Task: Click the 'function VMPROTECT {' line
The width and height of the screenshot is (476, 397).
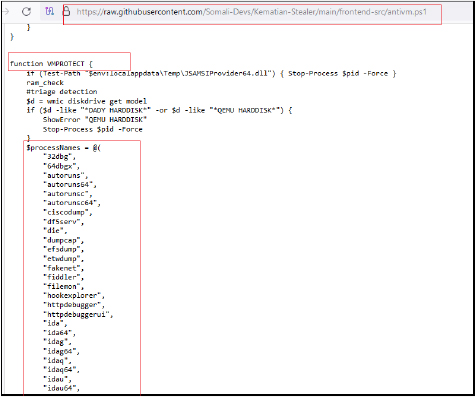Action: 51,64
